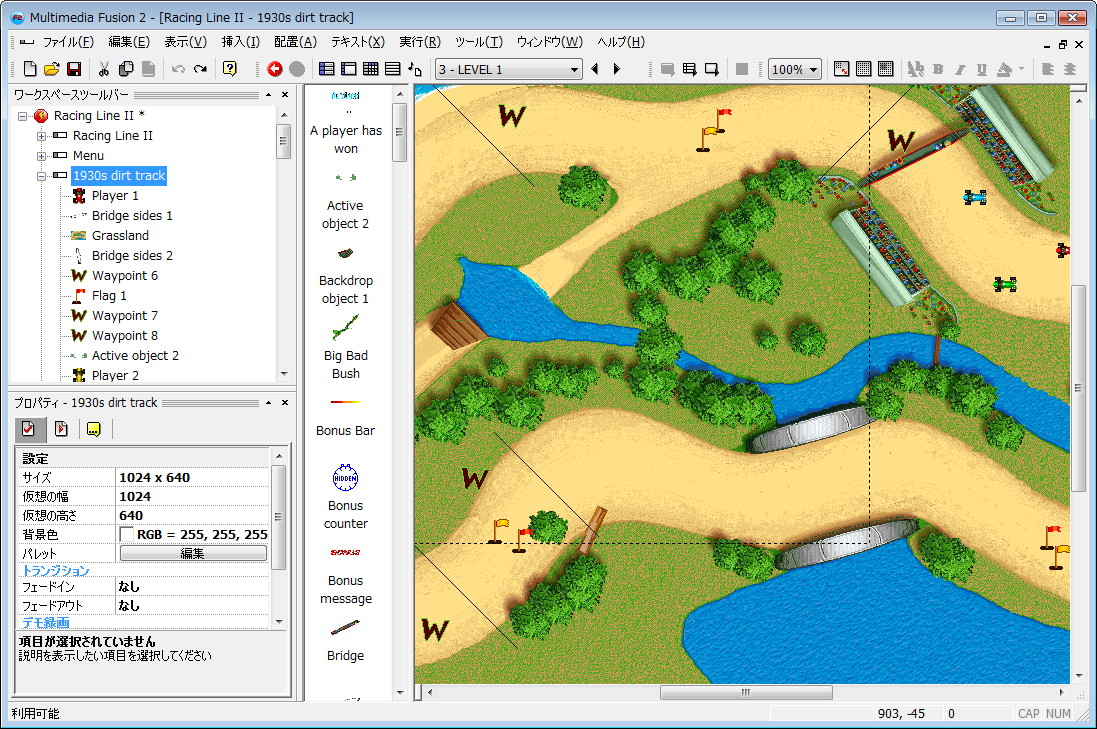Viewport: 1097px width, 729px height.
Task: Click the 仮想の幅 value 1024 field
Action: click(x=192, y=496)
